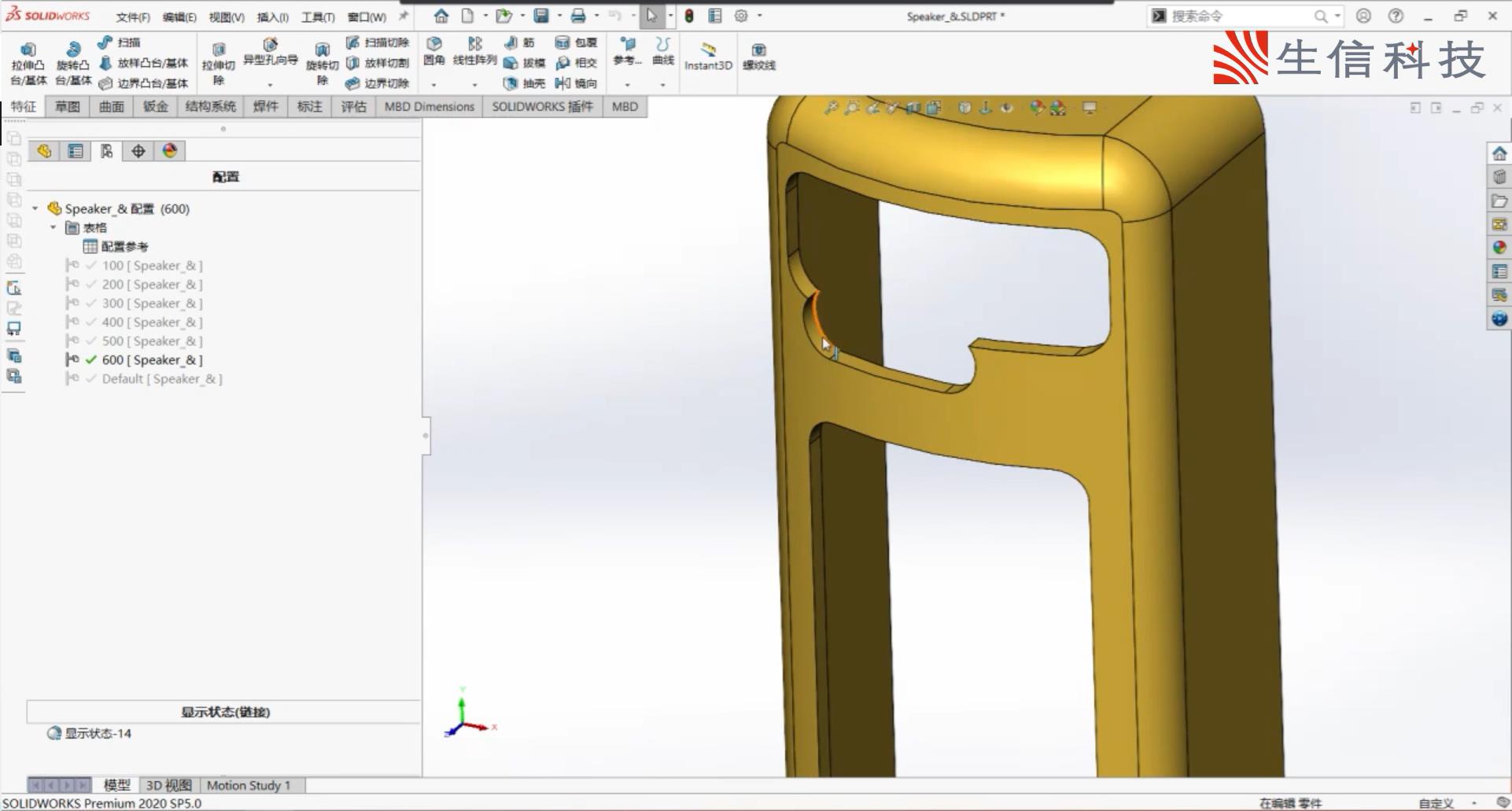Select the 线性阵列 linear pattern tool
The image size is (1512, 811).
(474, 51)
